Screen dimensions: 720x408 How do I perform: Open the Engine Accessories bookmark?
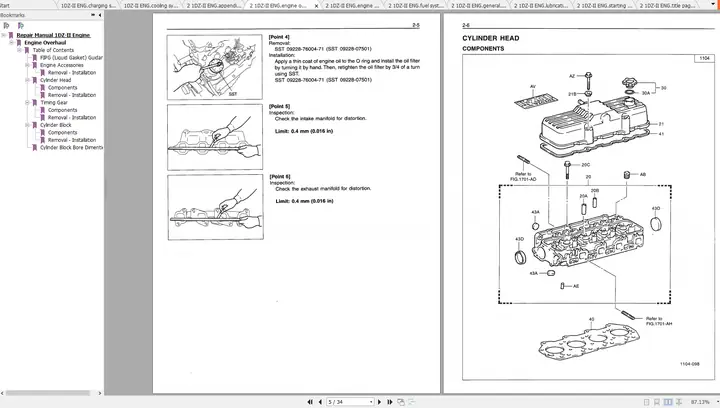pos(62,65)
